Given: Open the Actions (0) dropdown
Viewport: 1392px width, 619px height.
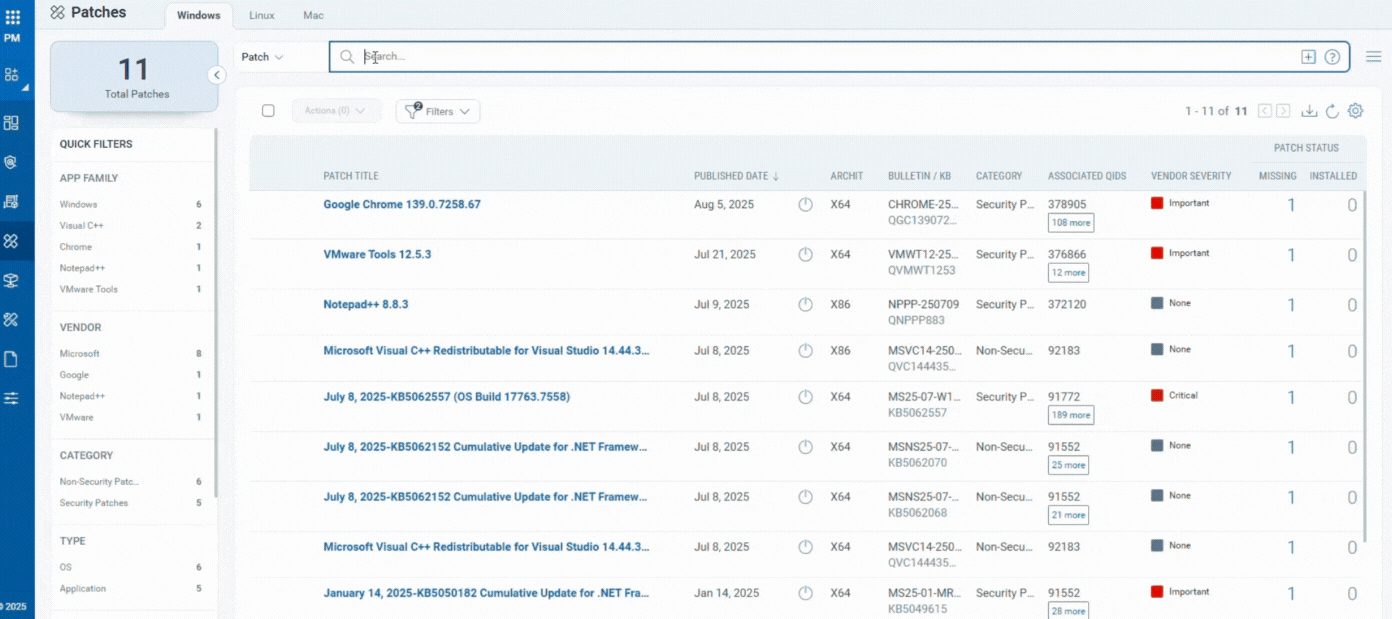Looking at the screenshot, I should [x=336, y=111].
